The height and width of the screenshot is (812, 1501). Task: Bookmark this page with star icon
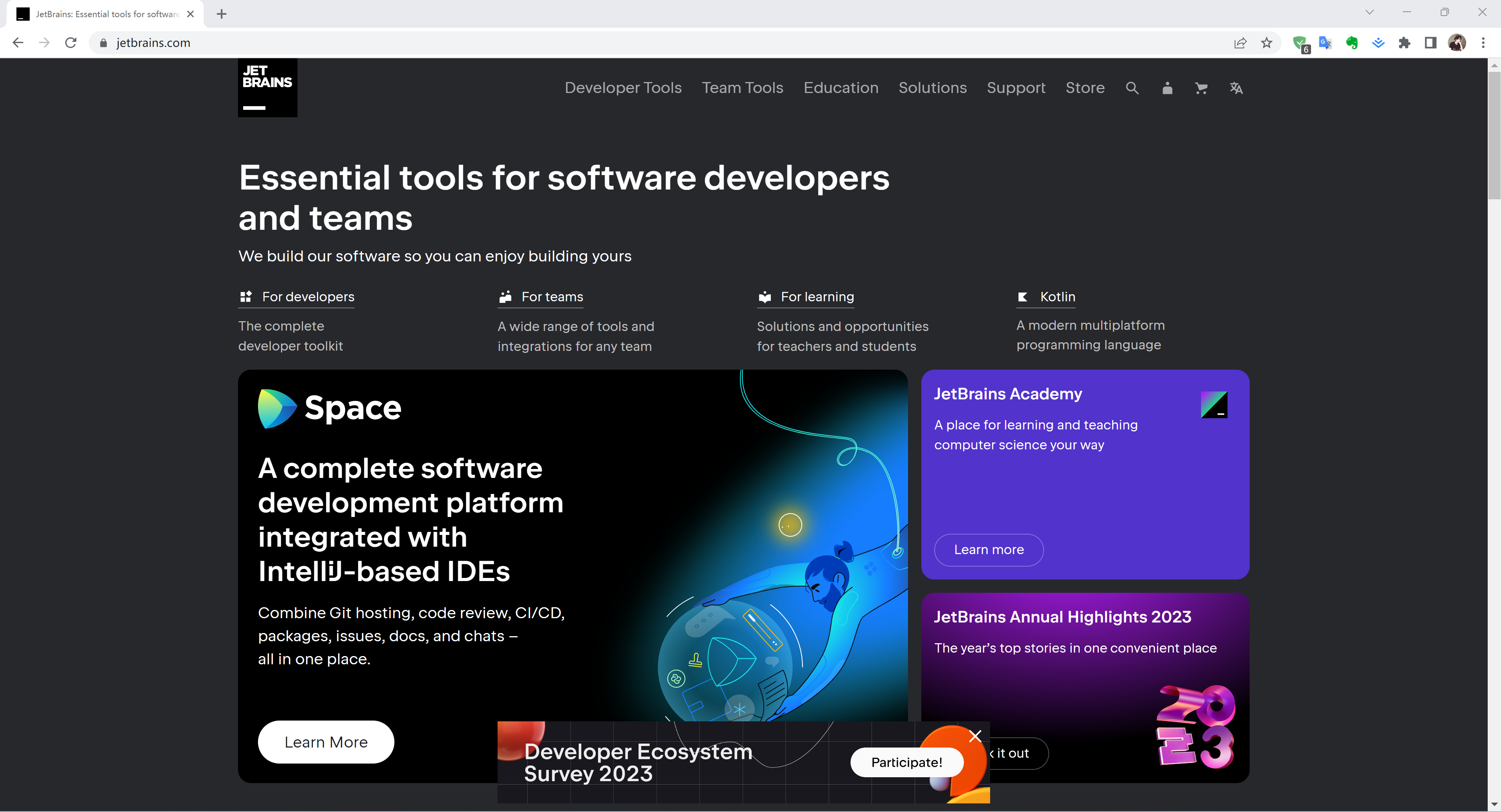1266,43
